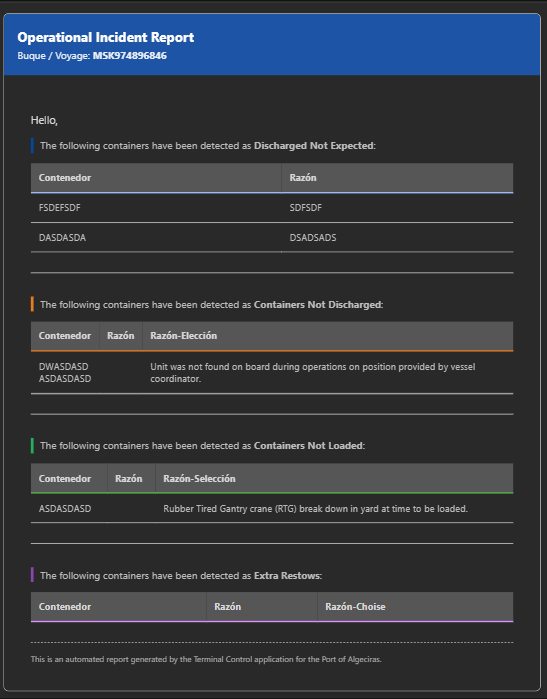
Task: Select reason cell SDFSDF
Action: pyautogui.click(x=306, y=208)
